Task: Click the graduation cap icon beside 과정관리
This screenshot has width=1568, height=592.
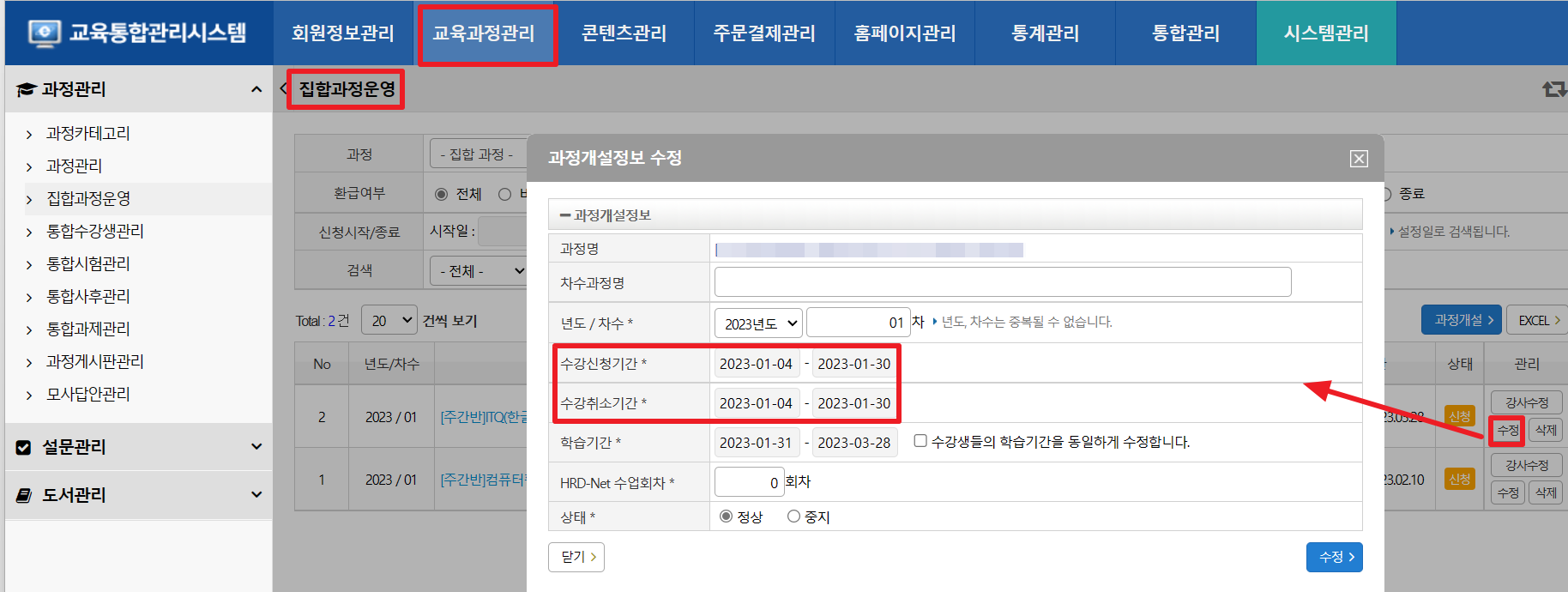Action: (26, 89)
